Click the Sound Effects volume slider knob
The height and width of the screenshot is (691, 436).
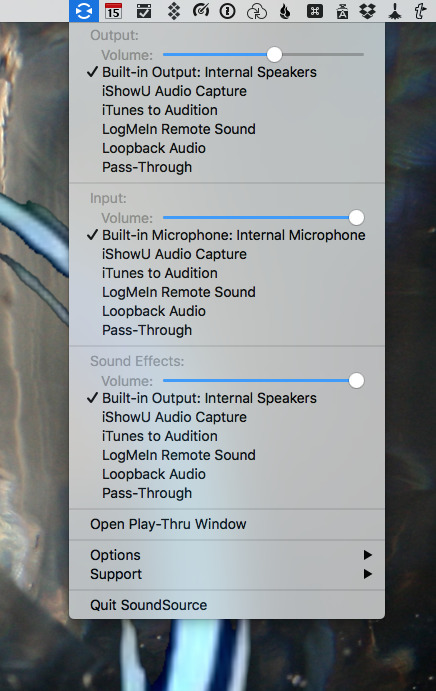[356, 381]
